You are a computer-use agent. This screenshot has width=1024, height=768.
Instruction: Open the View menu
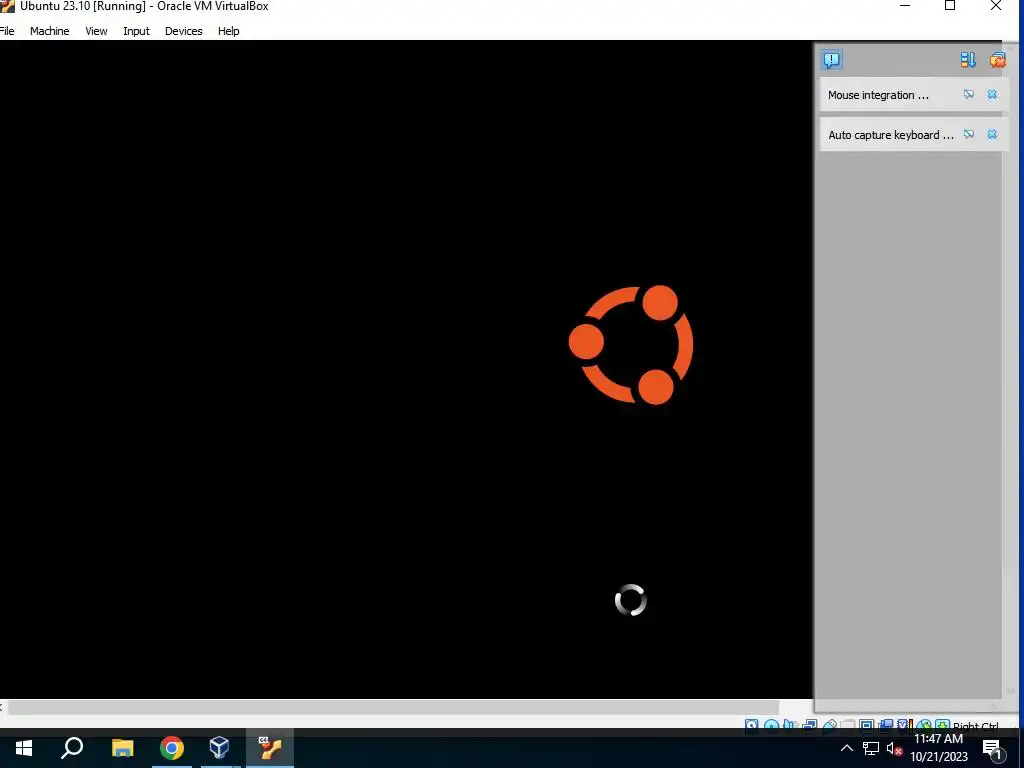96,31
